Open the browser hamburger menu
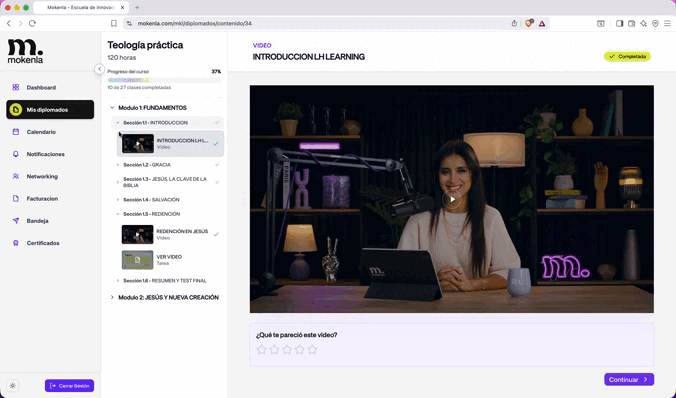The height and width of the screenshot is (398, 676). (667, 23)
